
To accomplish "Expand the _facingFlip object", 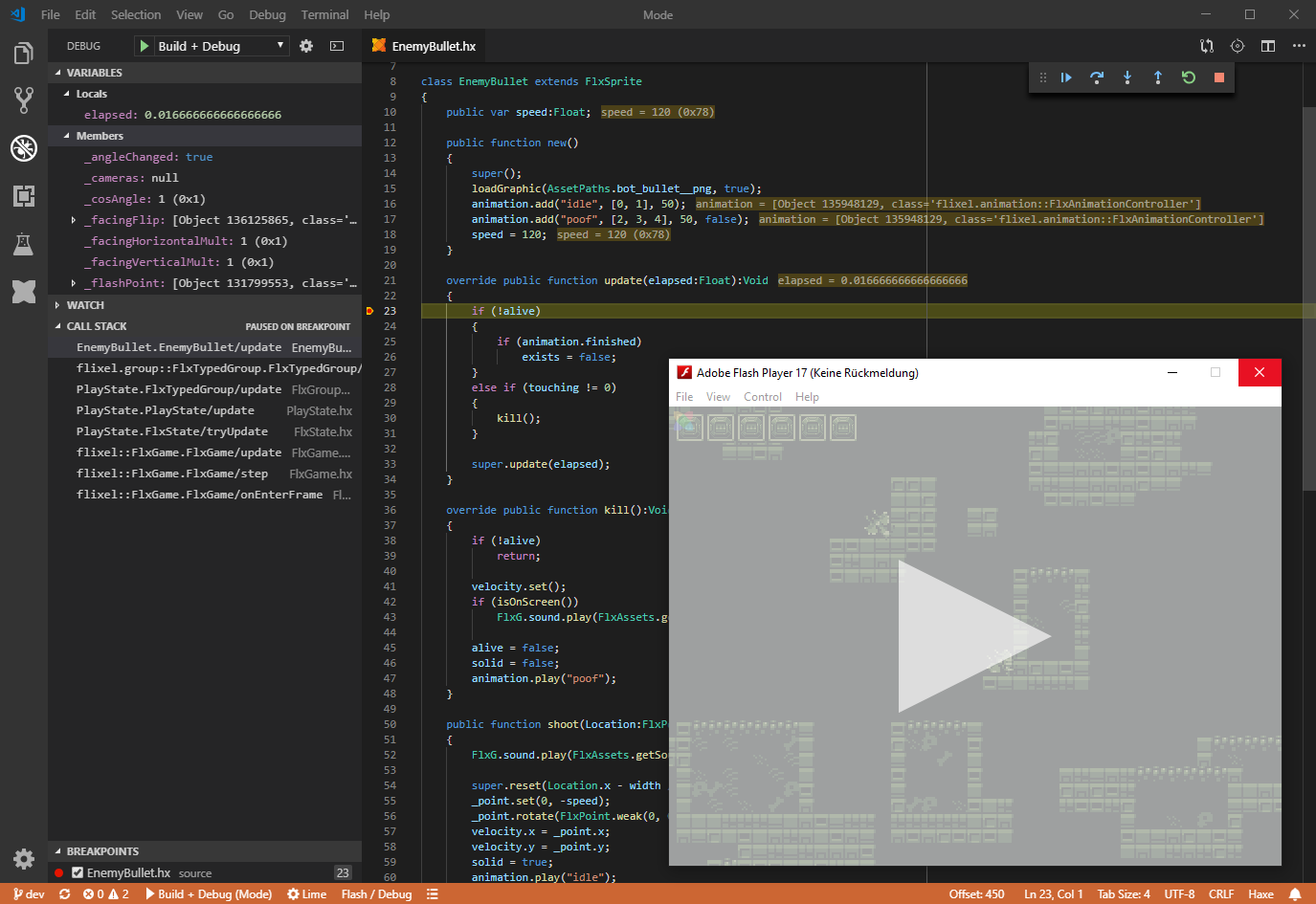I will click(74, 220).
